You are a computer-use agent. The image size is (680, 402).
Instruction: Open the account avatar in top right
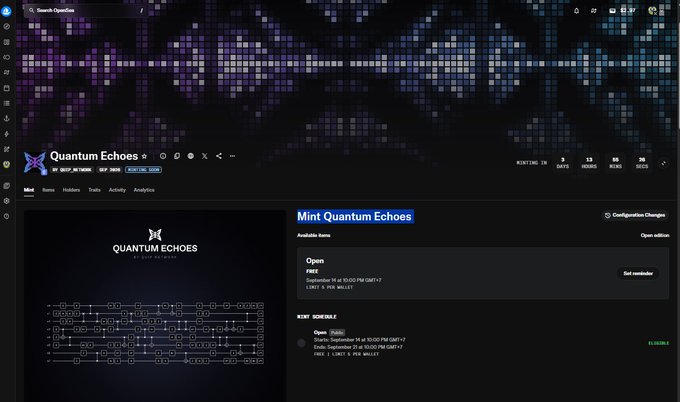pos(653,11)
